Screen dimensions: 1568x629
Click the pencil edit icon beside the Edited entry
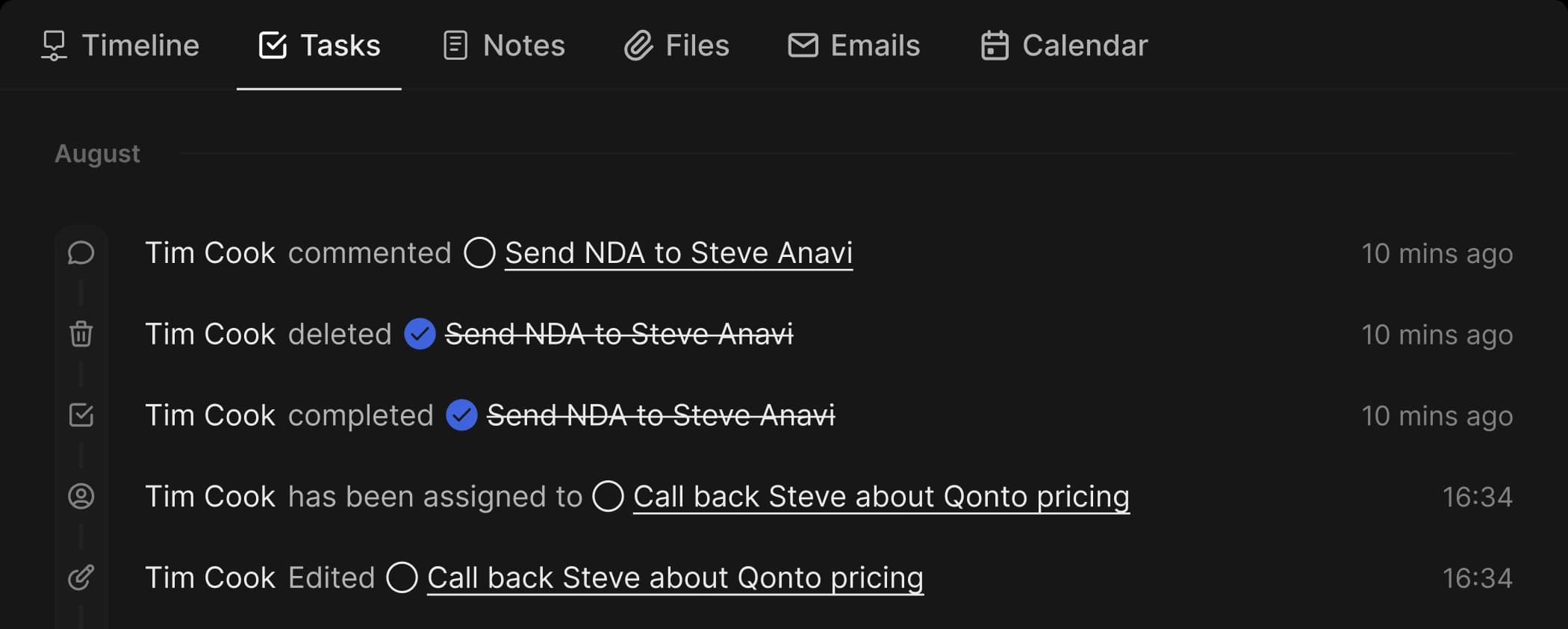pyautogui.click(x=81, y=577)
